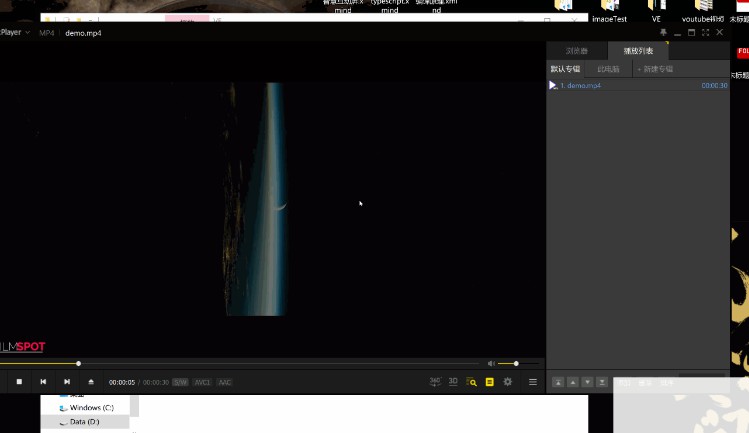Open the gear settings control panel

pos(508,381)
